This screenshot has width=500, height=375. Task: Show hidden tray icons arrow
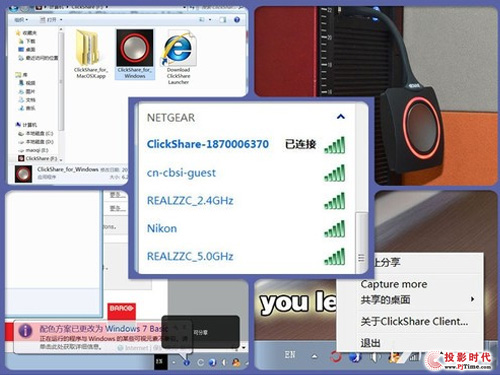[314, 356]
